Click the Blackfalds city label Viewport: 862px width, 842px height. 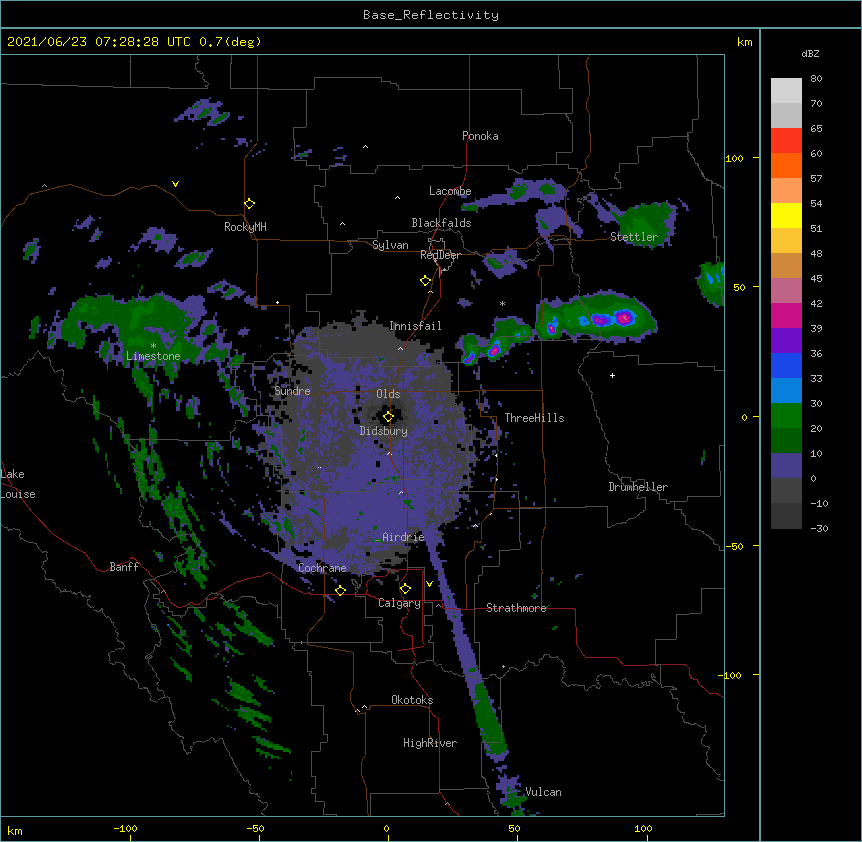click(441, 223)
